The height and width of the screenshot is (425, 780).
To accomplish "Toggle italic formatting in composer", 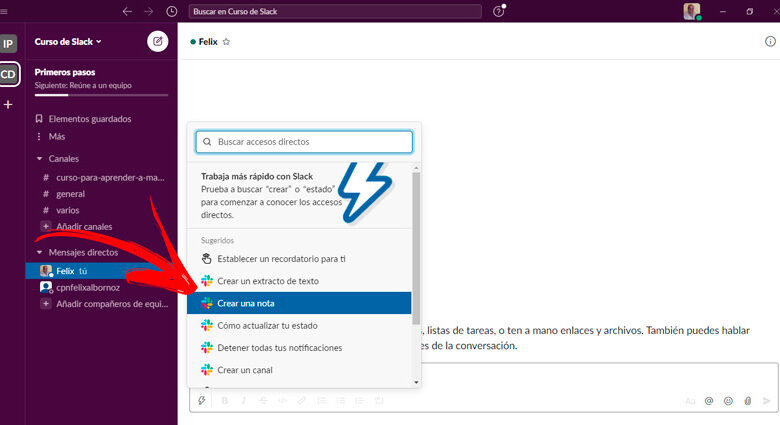I will click(243, 401).
